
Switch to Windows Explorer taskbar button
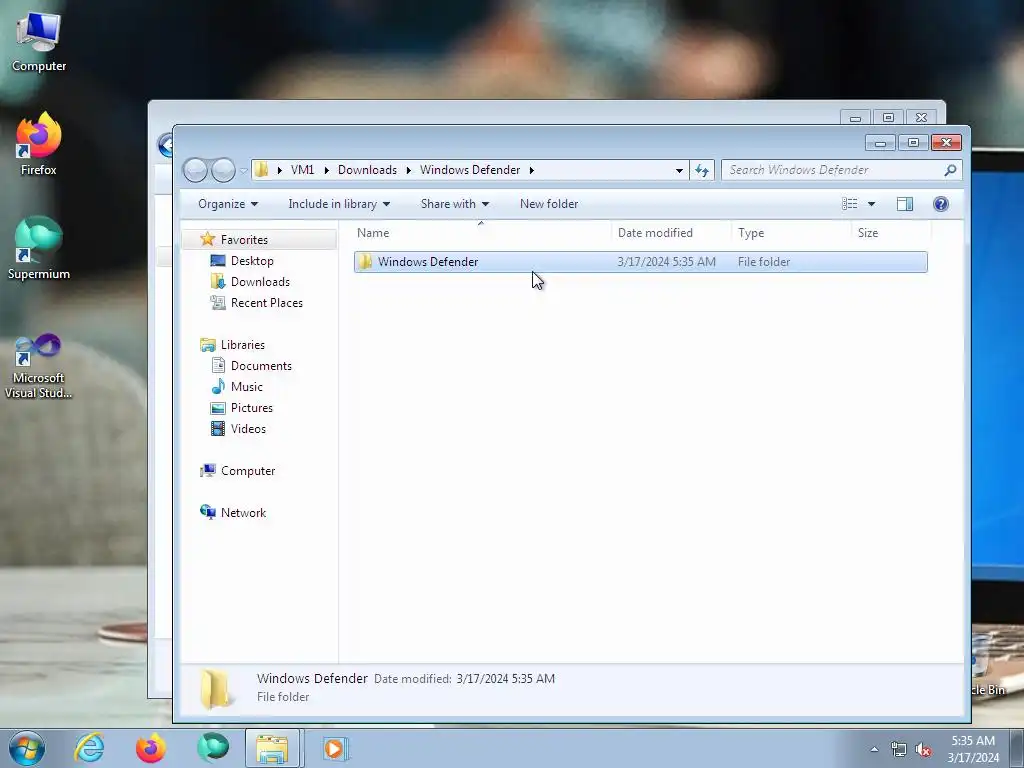point(272,748)
